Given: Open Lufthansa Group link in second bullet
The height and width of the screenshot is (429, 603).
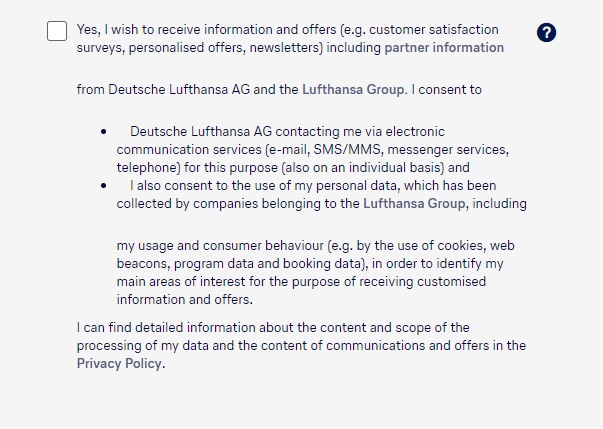Looking at the screenshot, I should 414,203.
